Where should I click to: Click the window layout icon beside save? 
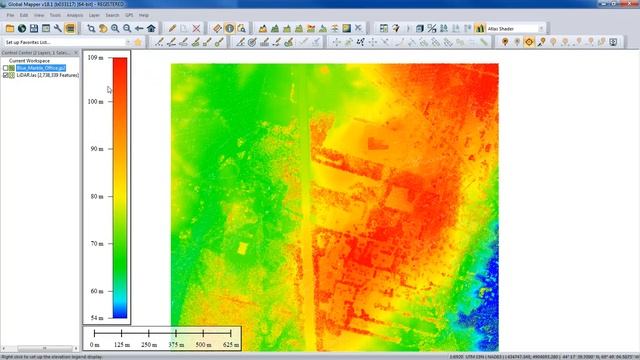pos(46,28)
